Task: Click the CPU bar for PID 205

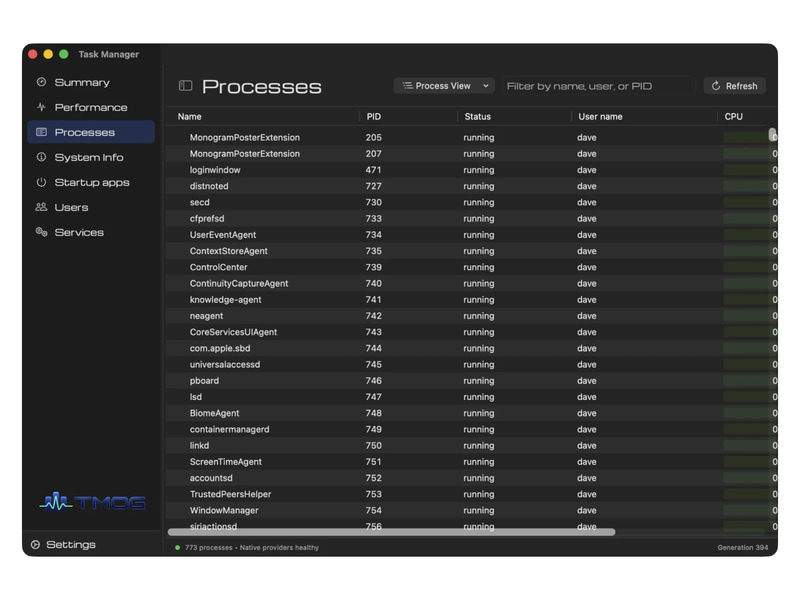Action: click(746, 137)
